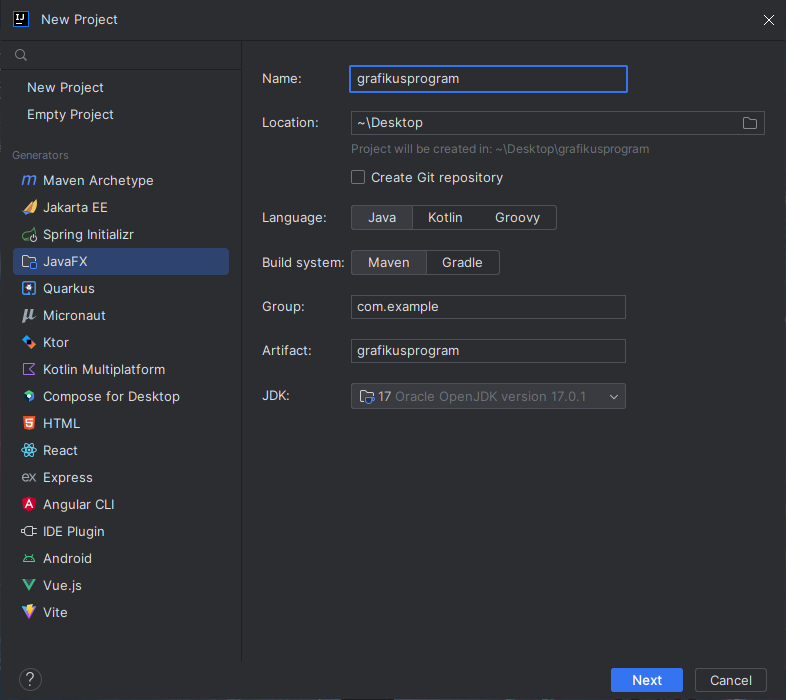Click into the Group text field
786x700 pixels.
pos(488,307)
